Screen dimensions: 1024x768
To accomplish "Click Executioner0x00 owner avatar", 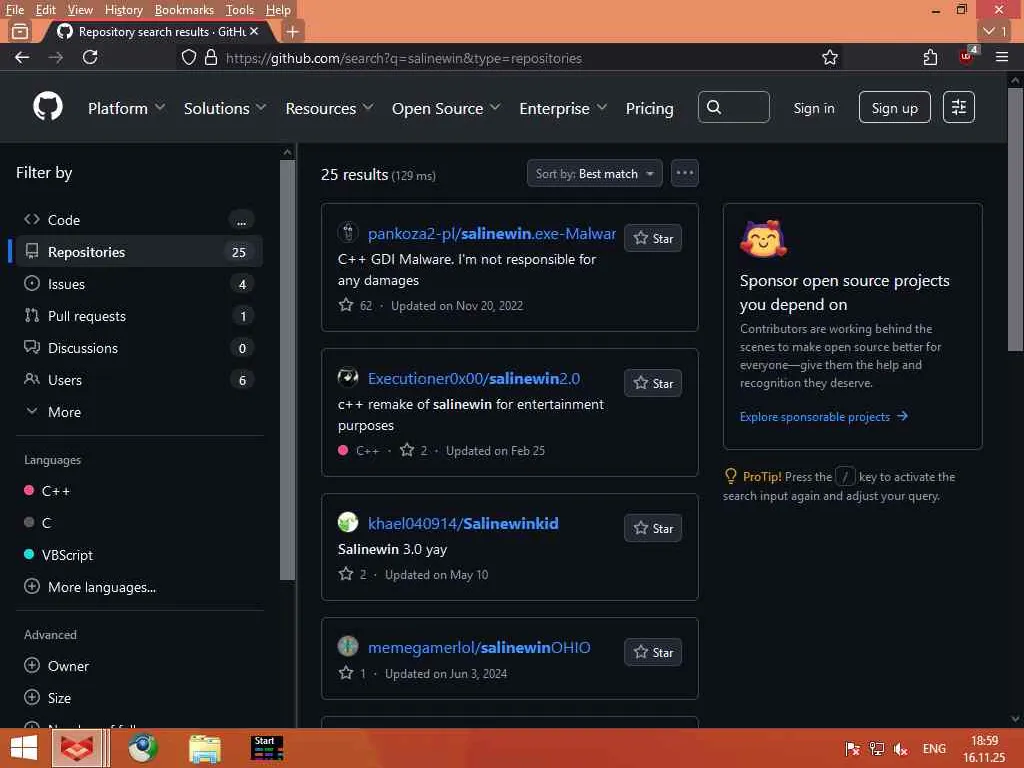I will (347, 377).
